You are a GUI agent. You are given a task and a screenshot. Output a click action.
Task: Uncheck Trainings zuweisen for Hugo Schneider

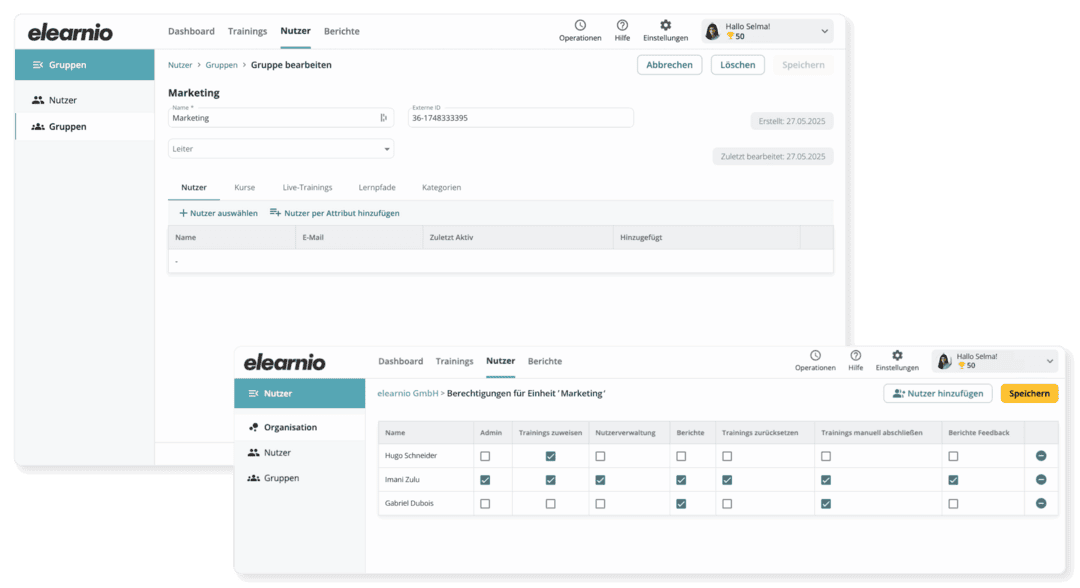pos(550,456)
